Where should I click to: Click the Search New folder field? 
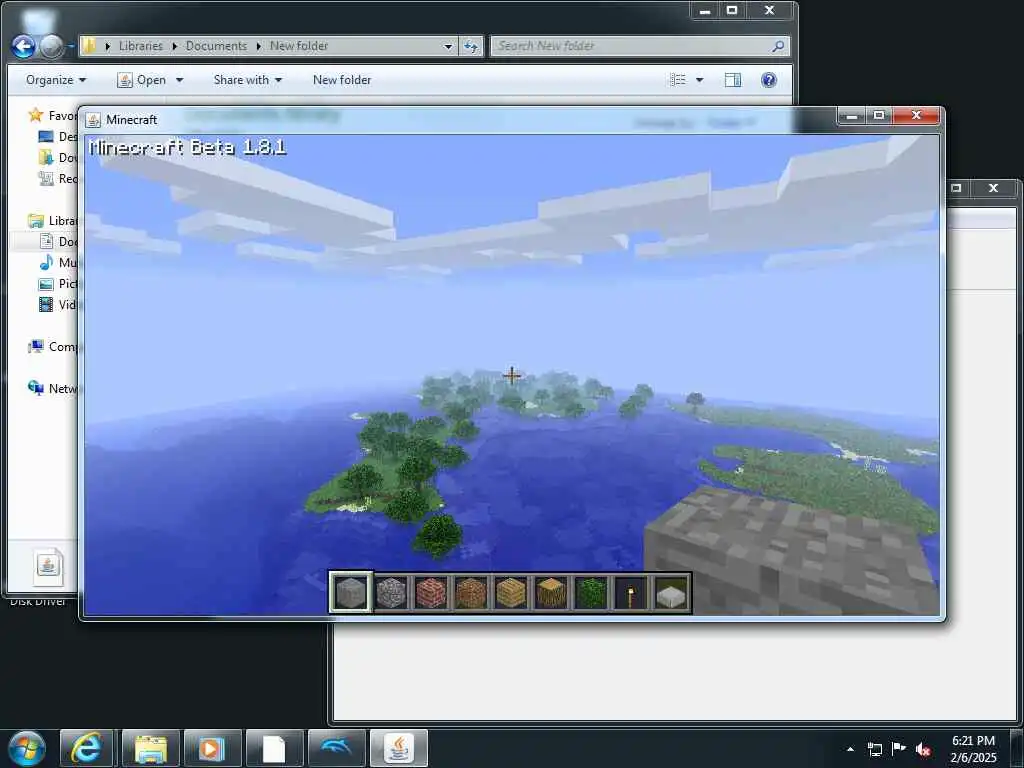point(640,46)
